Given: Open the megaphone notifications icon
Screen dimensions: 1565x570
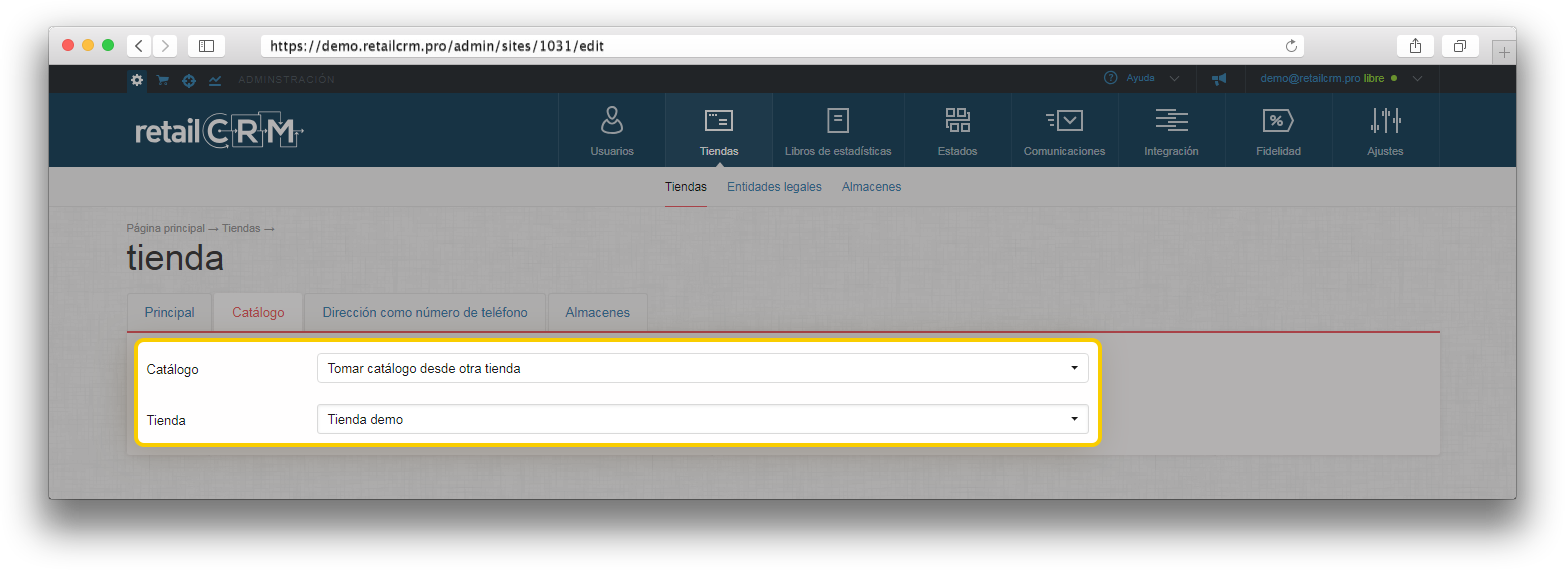Looking at the screenshot, I should [x=1219, y=78].
